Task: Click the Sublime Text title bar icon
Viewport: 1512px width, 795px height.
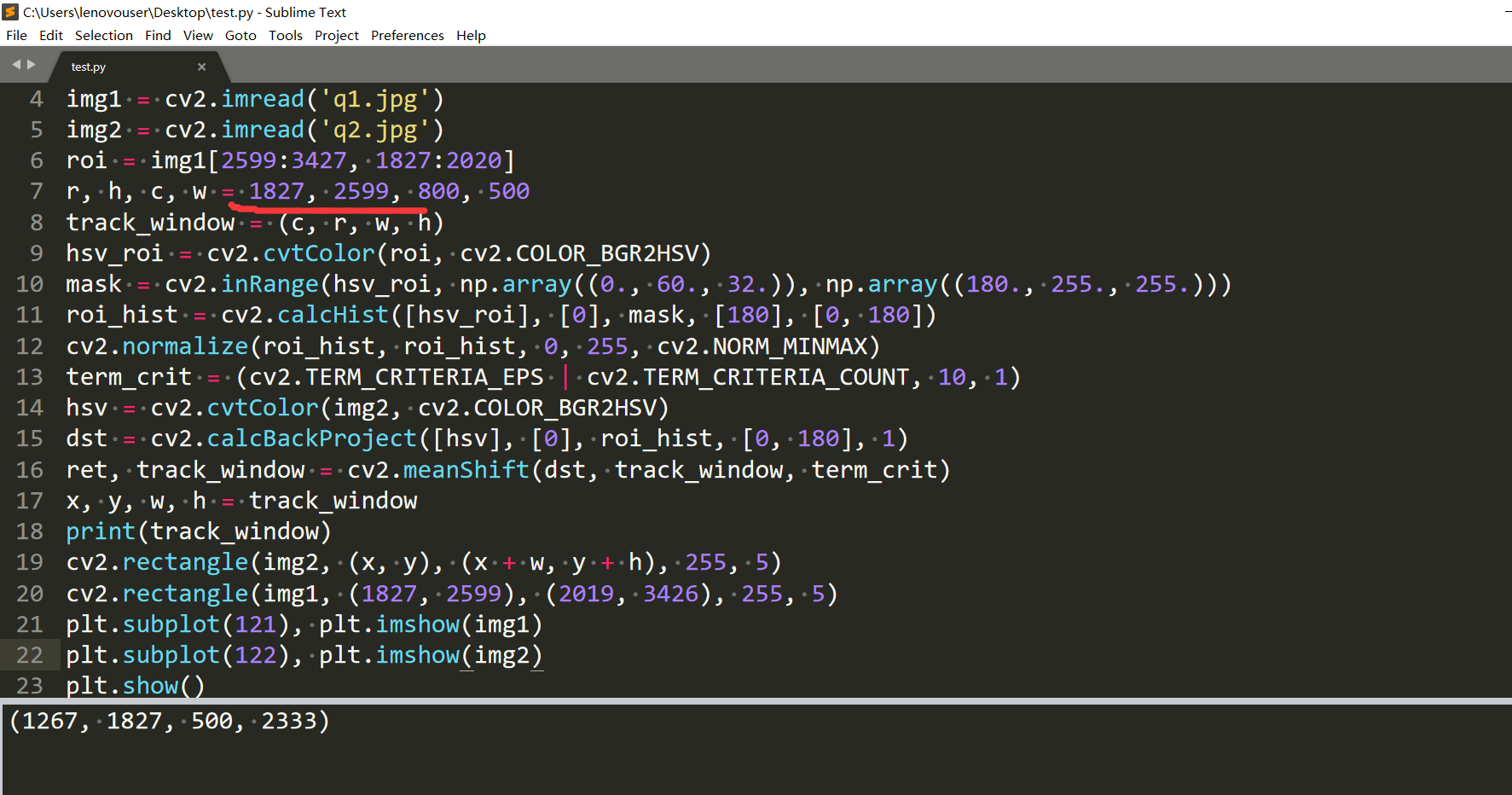Action: [x=10, y=12]
